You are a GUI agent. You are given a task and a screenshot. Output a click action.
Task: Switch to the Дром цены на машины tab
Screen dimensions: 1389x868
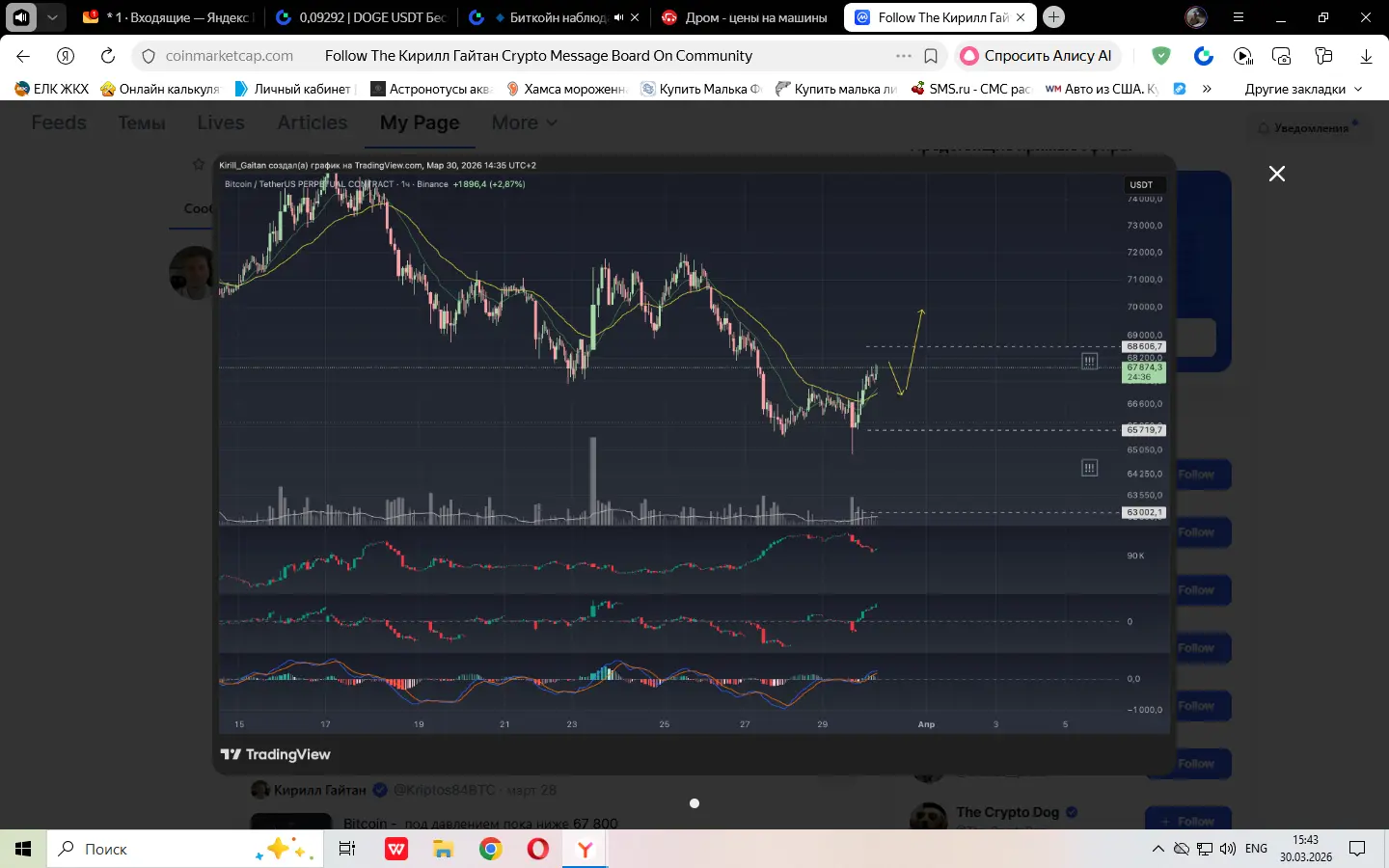(746, 17)
